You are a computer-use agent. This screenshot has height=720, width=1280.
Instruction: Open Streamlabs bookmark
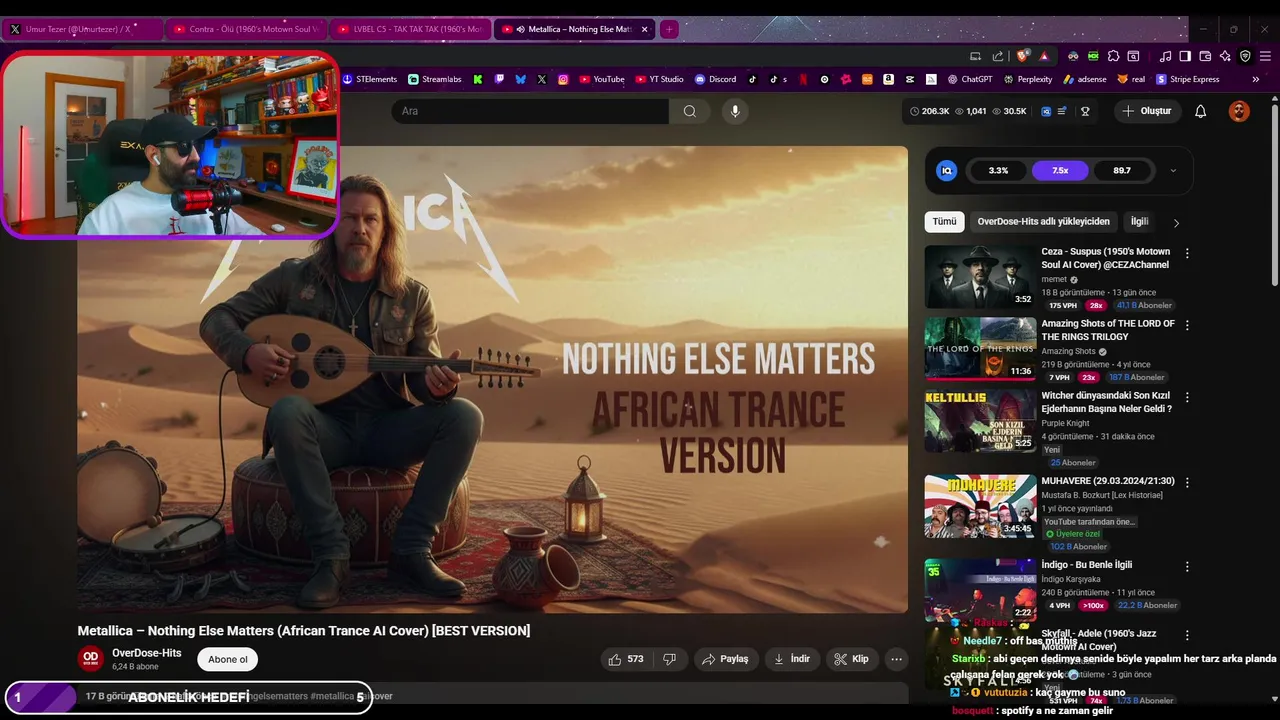[434, 79]
